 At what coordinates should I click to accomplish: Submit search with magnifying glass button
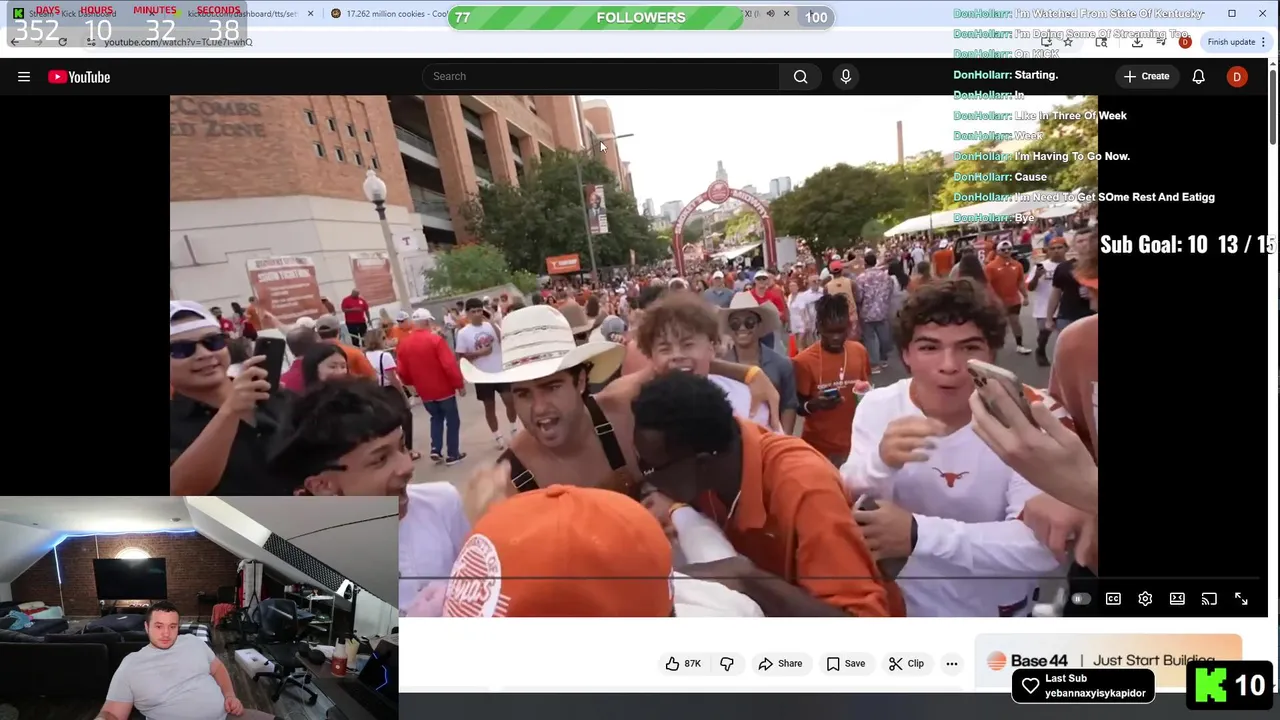click(800, 76)
